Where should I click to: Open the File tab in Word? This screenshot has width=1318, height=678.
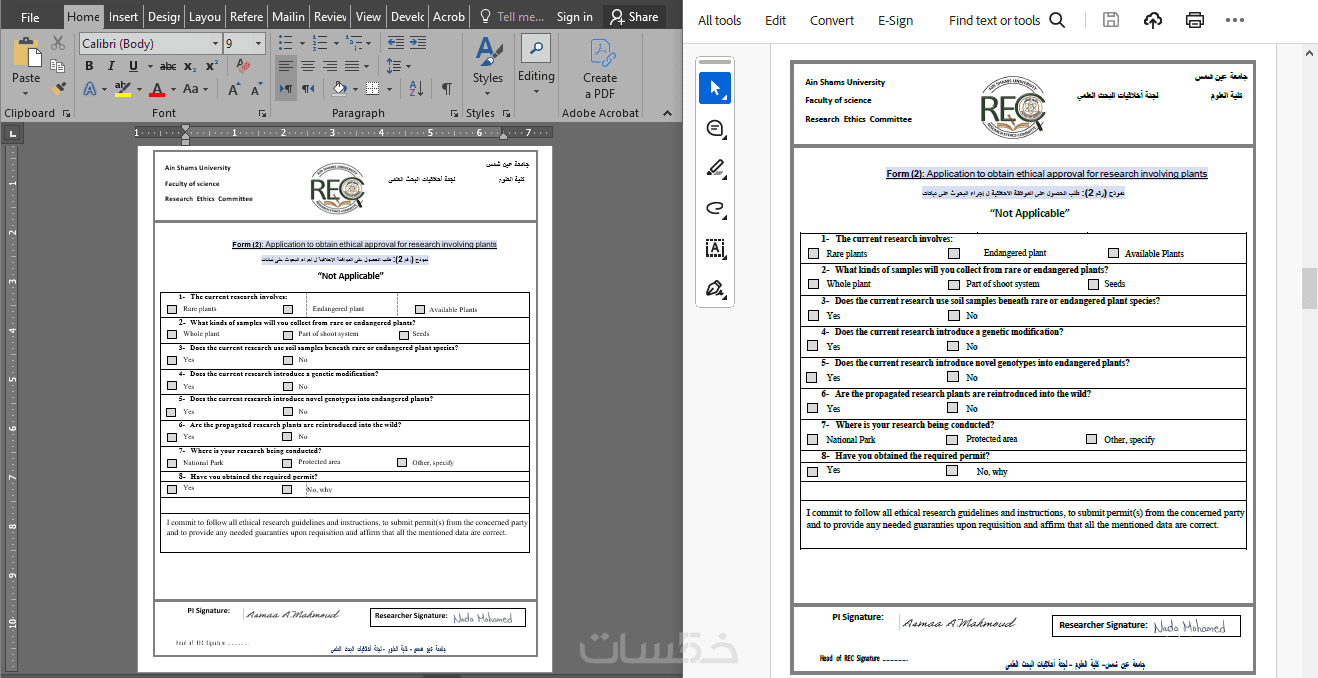pos(30,17)
